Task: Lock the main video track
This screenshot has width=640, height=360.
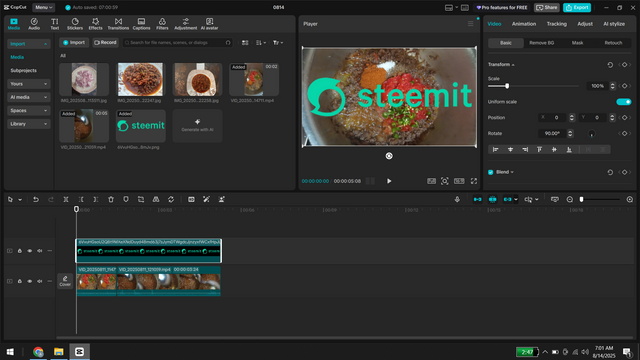Action: pos(20,281)
